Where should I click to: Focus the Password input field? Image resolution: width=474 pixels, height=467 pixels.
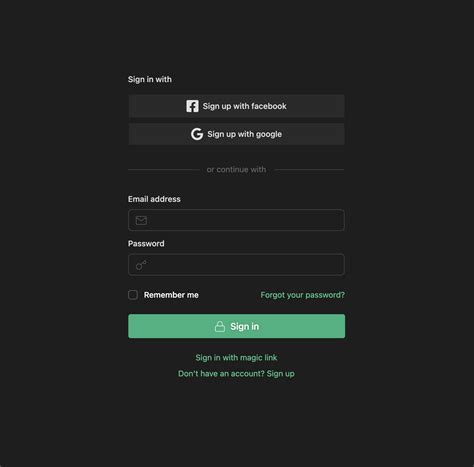click(x=236, y=265)
